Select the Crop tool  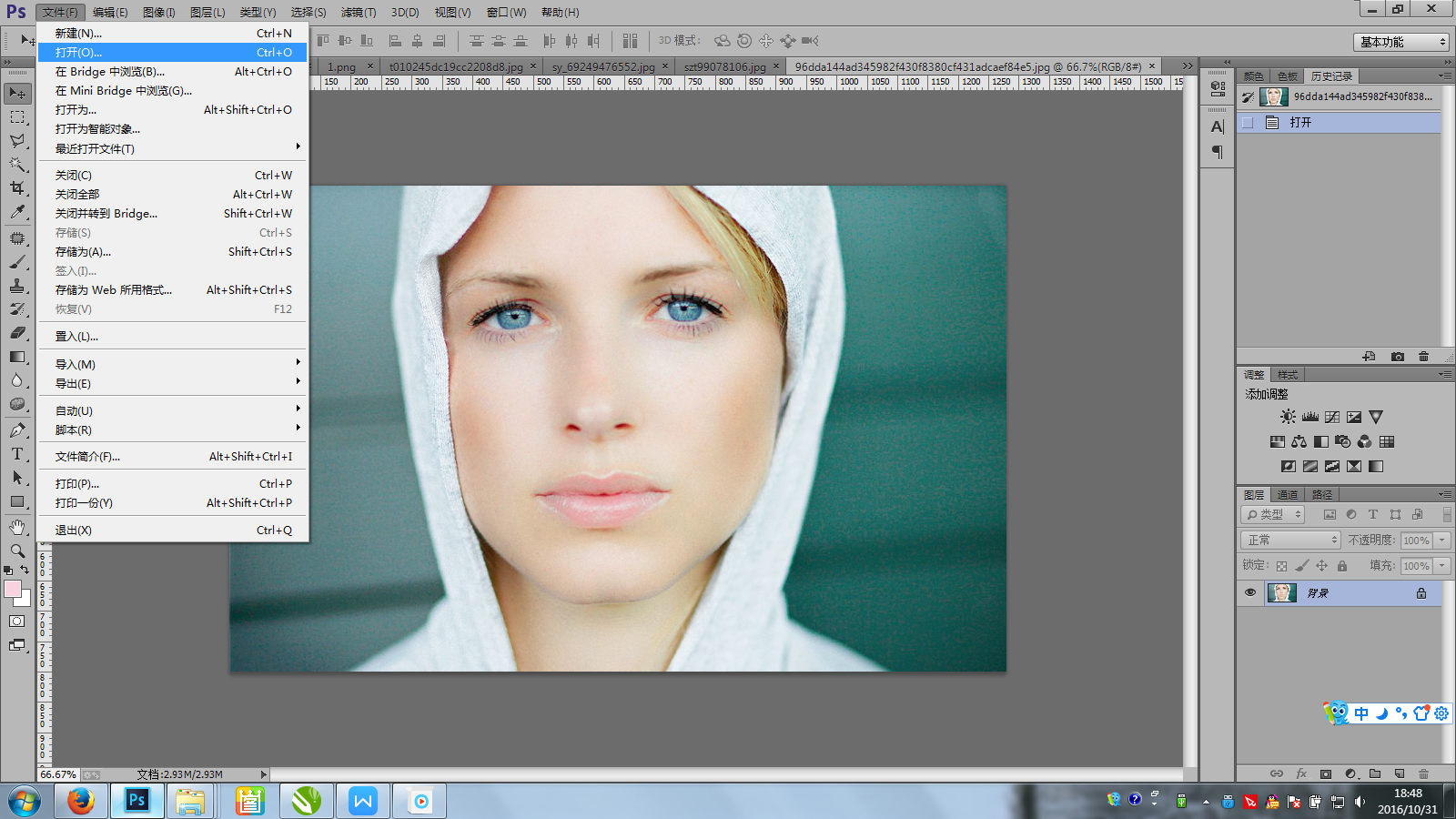point(17,188)
